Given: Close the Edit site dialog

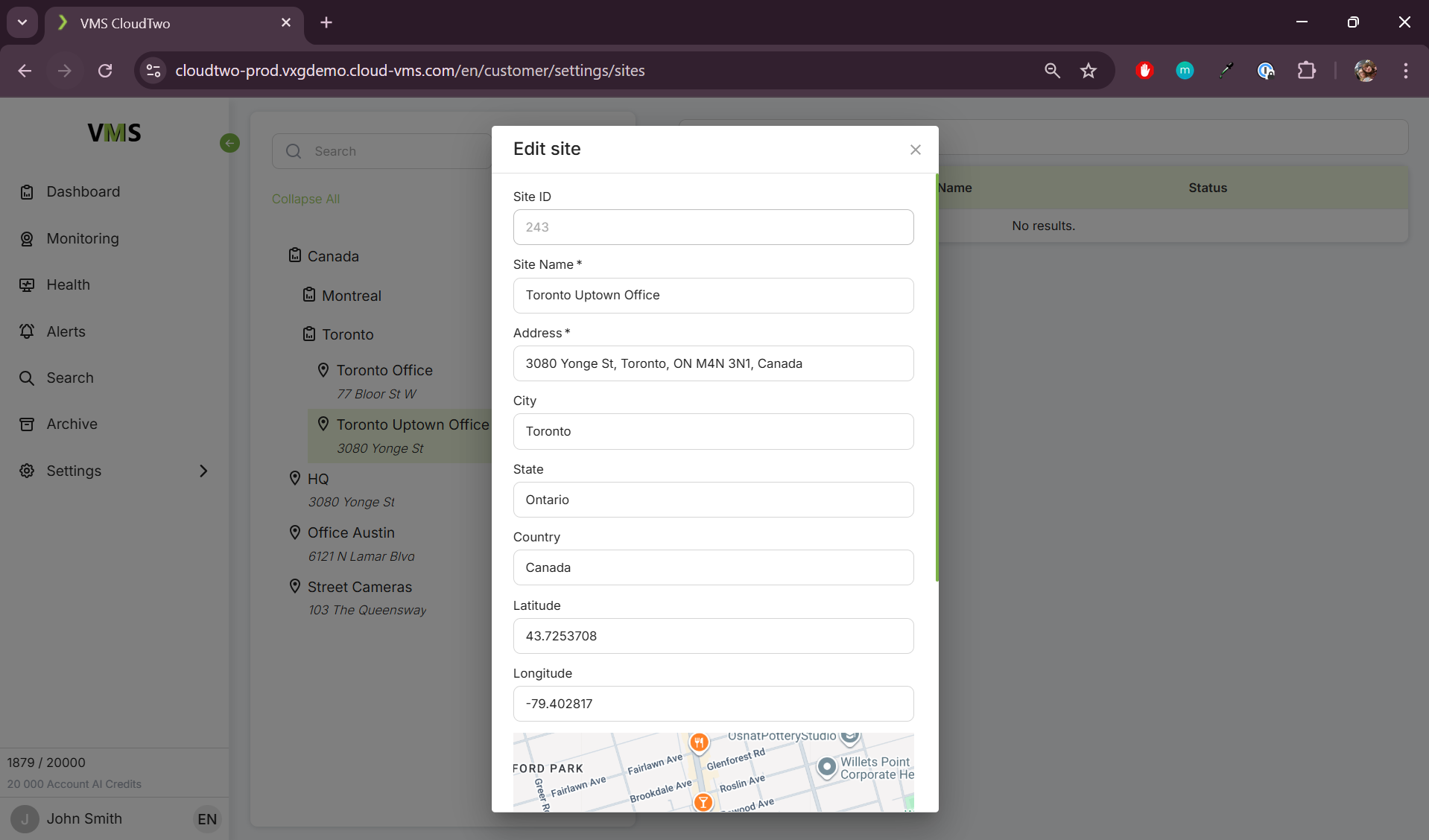Looking at the screenshot, I should tap(915, 150).
